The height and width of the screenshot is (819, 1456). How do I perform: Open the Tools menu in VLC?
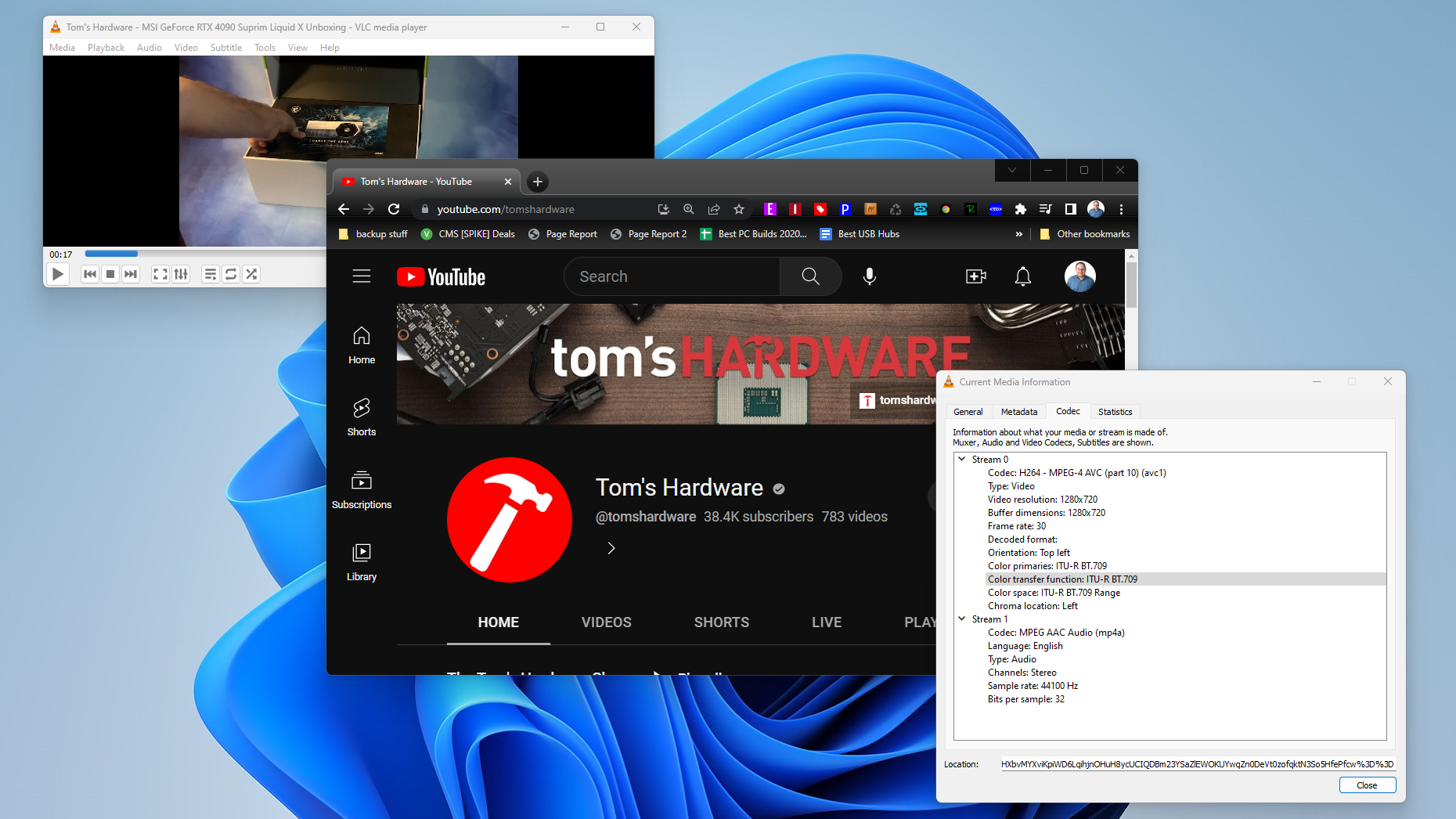point(264,48)
